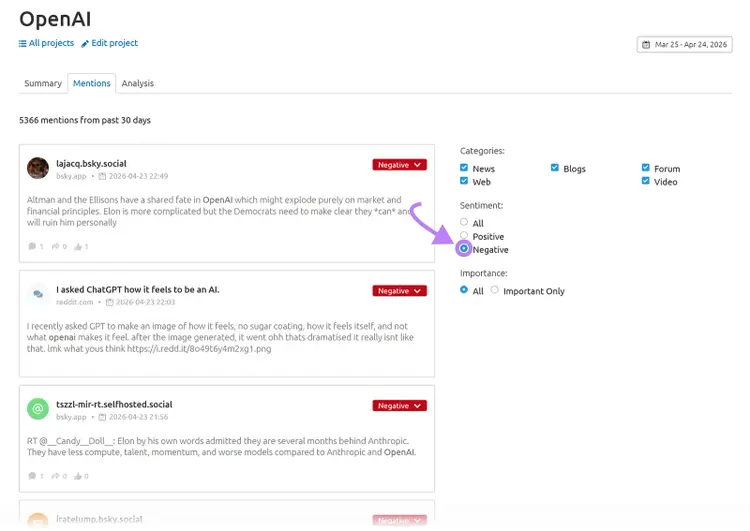Click the share icon on the tszzl-mir-rt mention

[55, 476]
